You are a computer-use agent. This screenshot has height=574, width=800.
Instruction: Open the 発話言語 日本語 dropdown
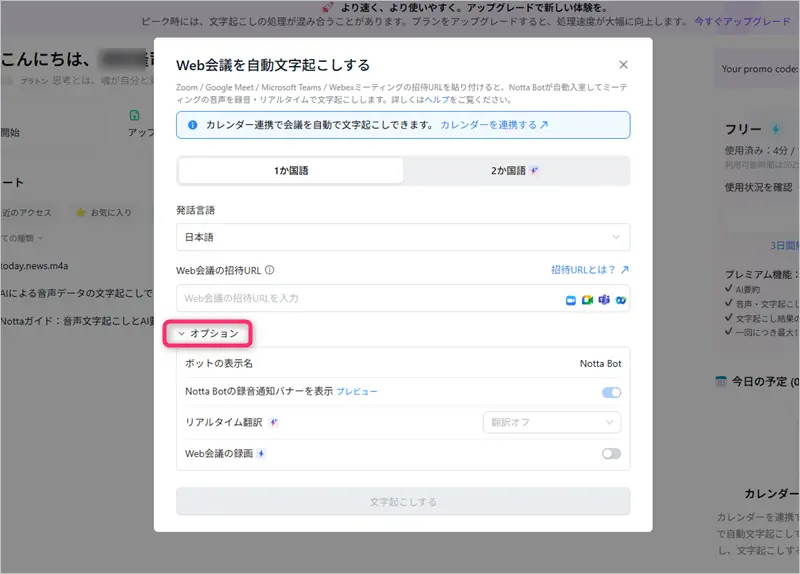tap(403, 237)
